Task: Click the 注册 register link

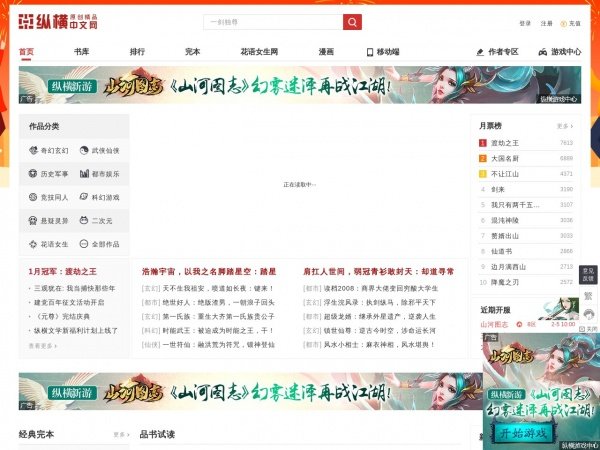Action: pyautogui.click(x=546, y=24)
